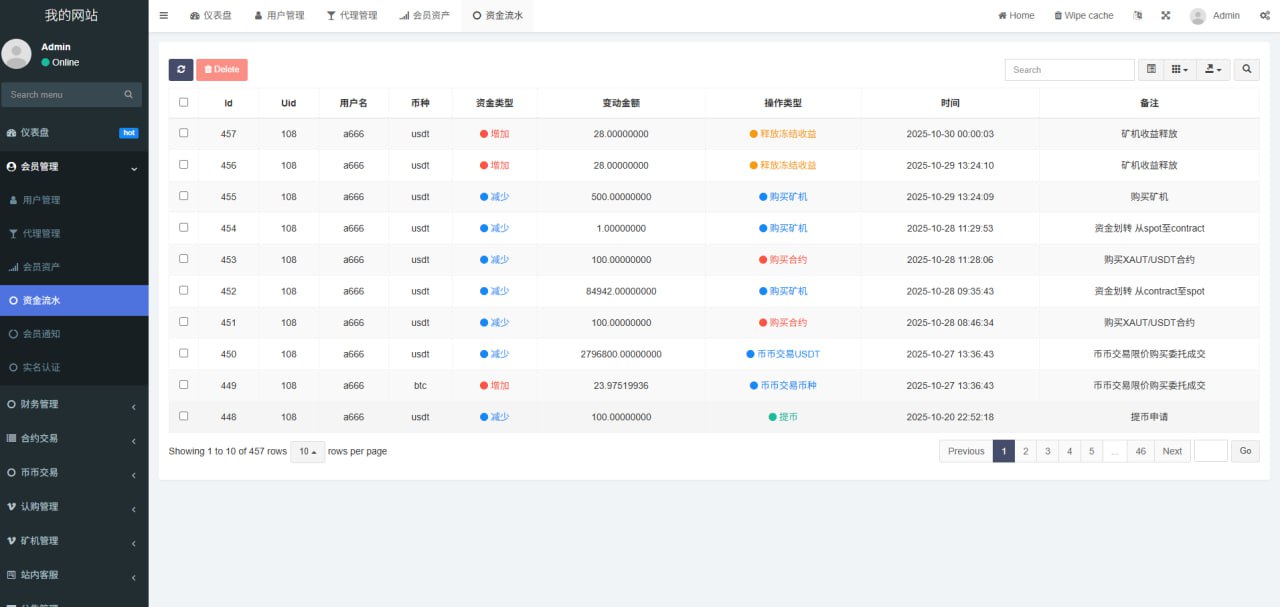This screenshot has height=607, width=1280.
Task: Click the refresh table icon button
Action: [181, 70]
